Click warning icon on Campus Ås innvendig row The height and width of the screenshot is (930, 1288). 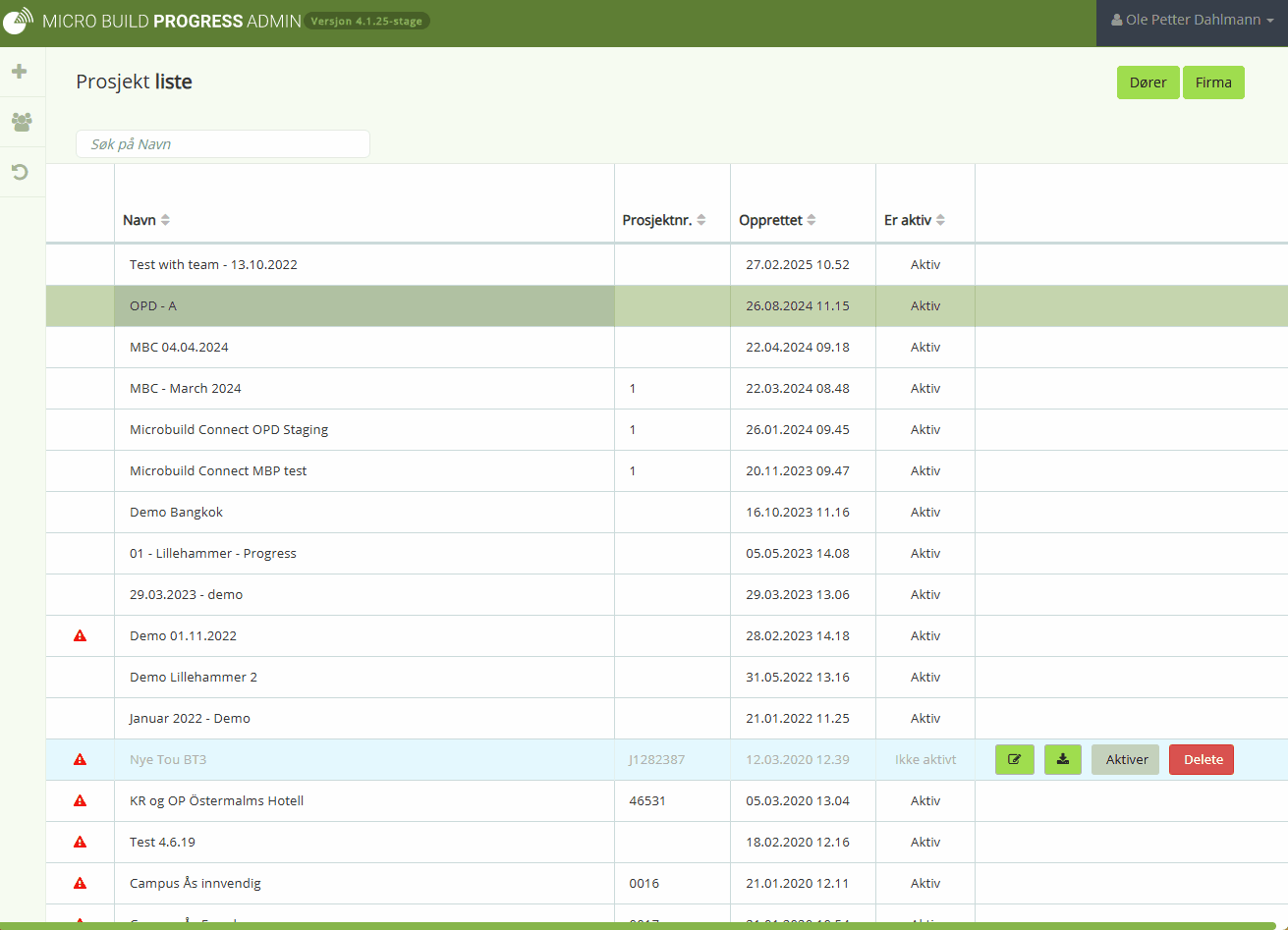point(81,883)
